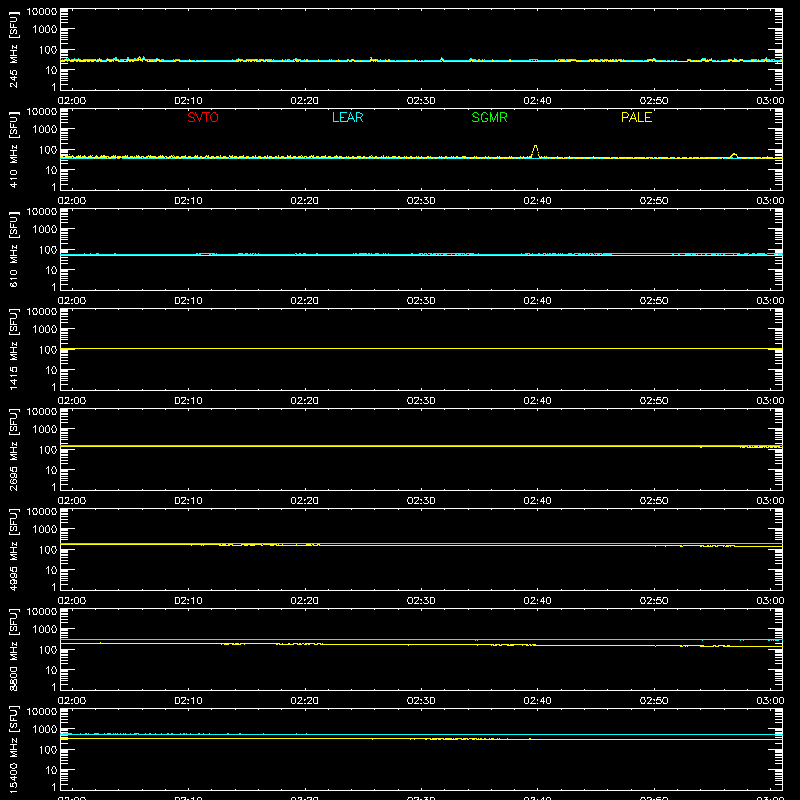Click 02:10 tick label under 4995 MHz plot

coord(188,601)
